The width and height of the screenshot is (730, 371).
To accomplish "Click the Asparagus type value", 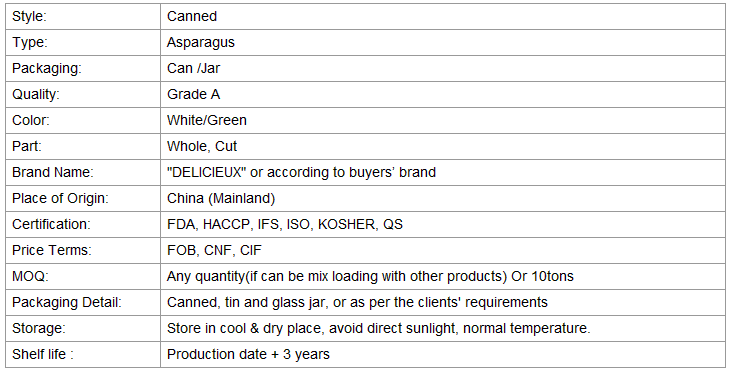I will [201, 42].
